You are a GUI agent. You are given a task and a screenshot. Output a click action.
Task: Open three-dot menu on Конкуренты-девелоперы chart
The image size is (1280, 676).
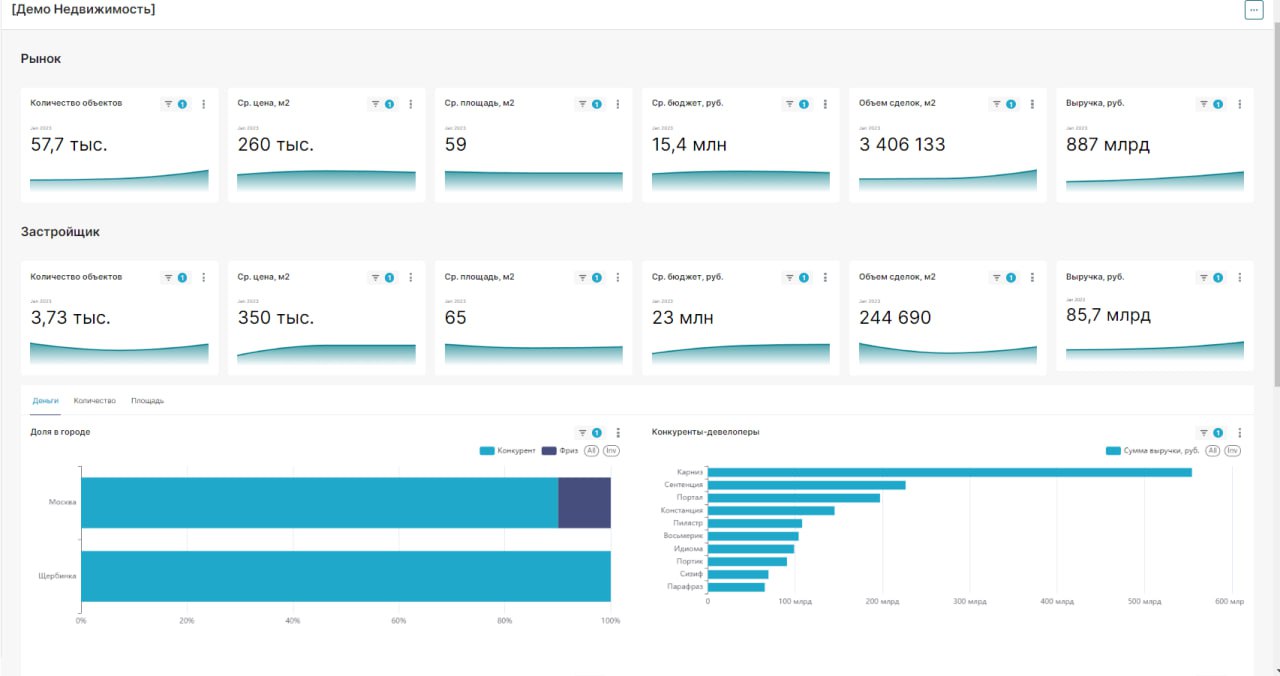tap(1240, 433)
